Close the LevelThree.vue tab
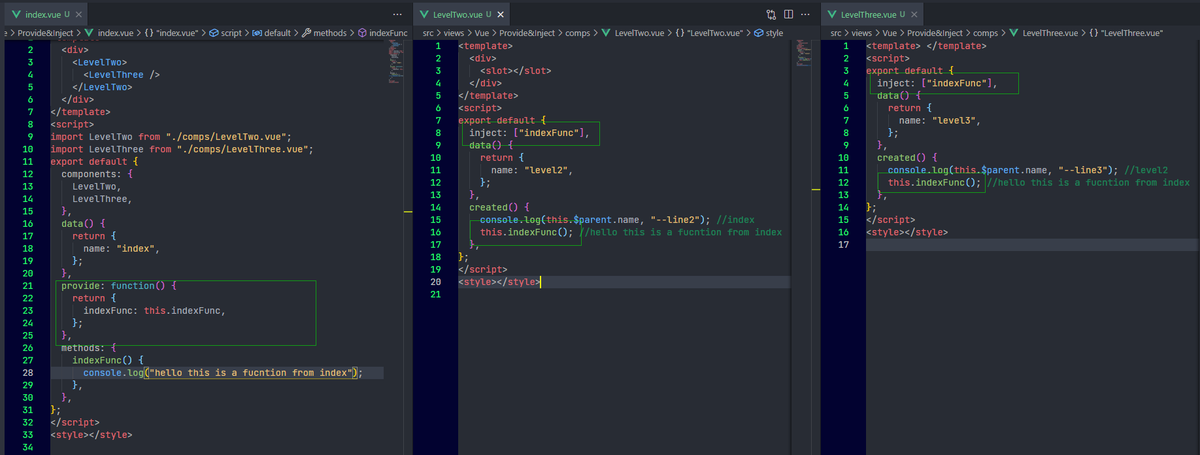1200x455 pixels. click(915, 14)
